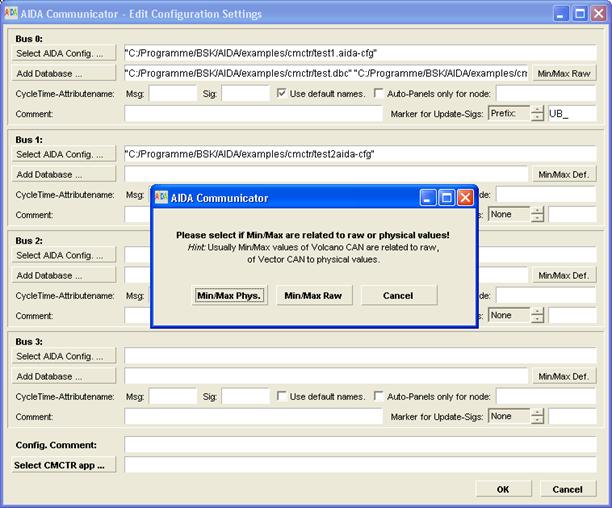The image size is (612, 508).
Task: Minimize the Edit Configuration Settings window
Action: click(x=561, y=14)
